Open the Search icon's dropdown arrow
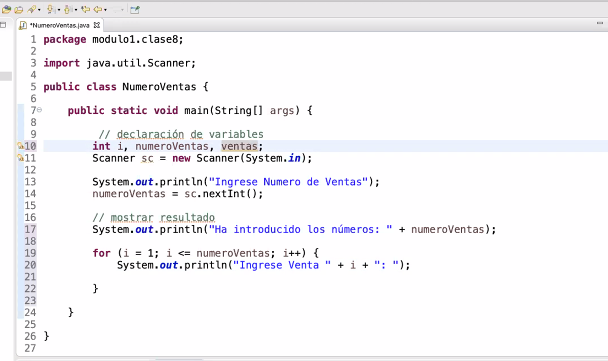 (x=39, y=10)
